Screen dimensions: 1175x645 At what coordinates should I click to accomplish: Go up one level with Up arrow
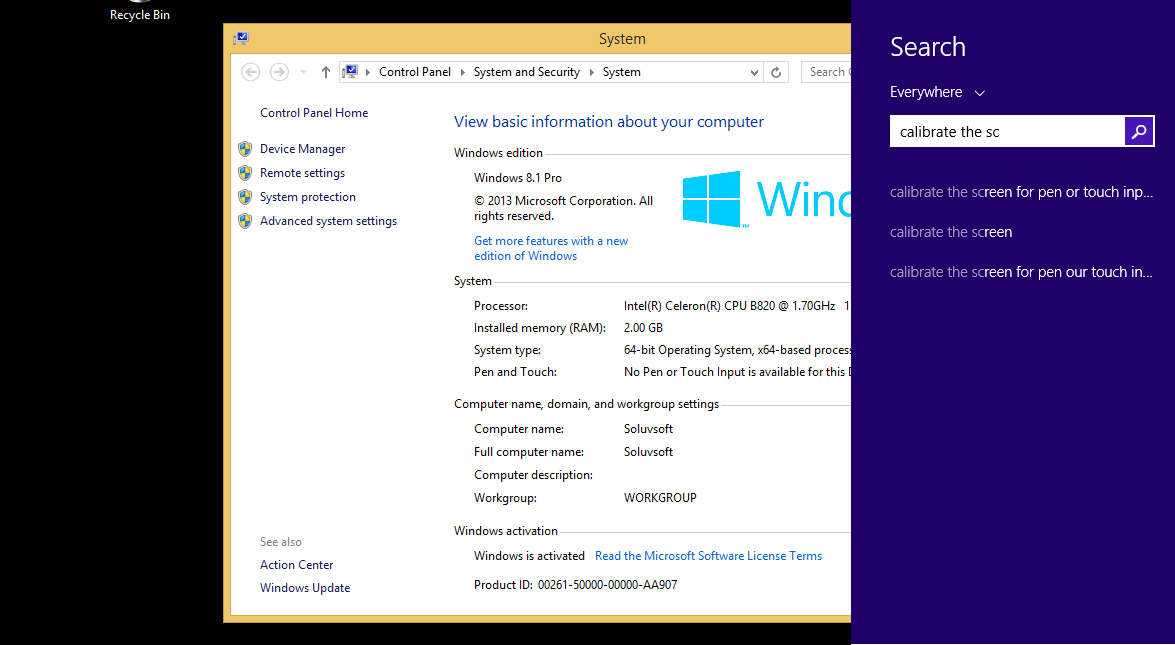[325, 72]
